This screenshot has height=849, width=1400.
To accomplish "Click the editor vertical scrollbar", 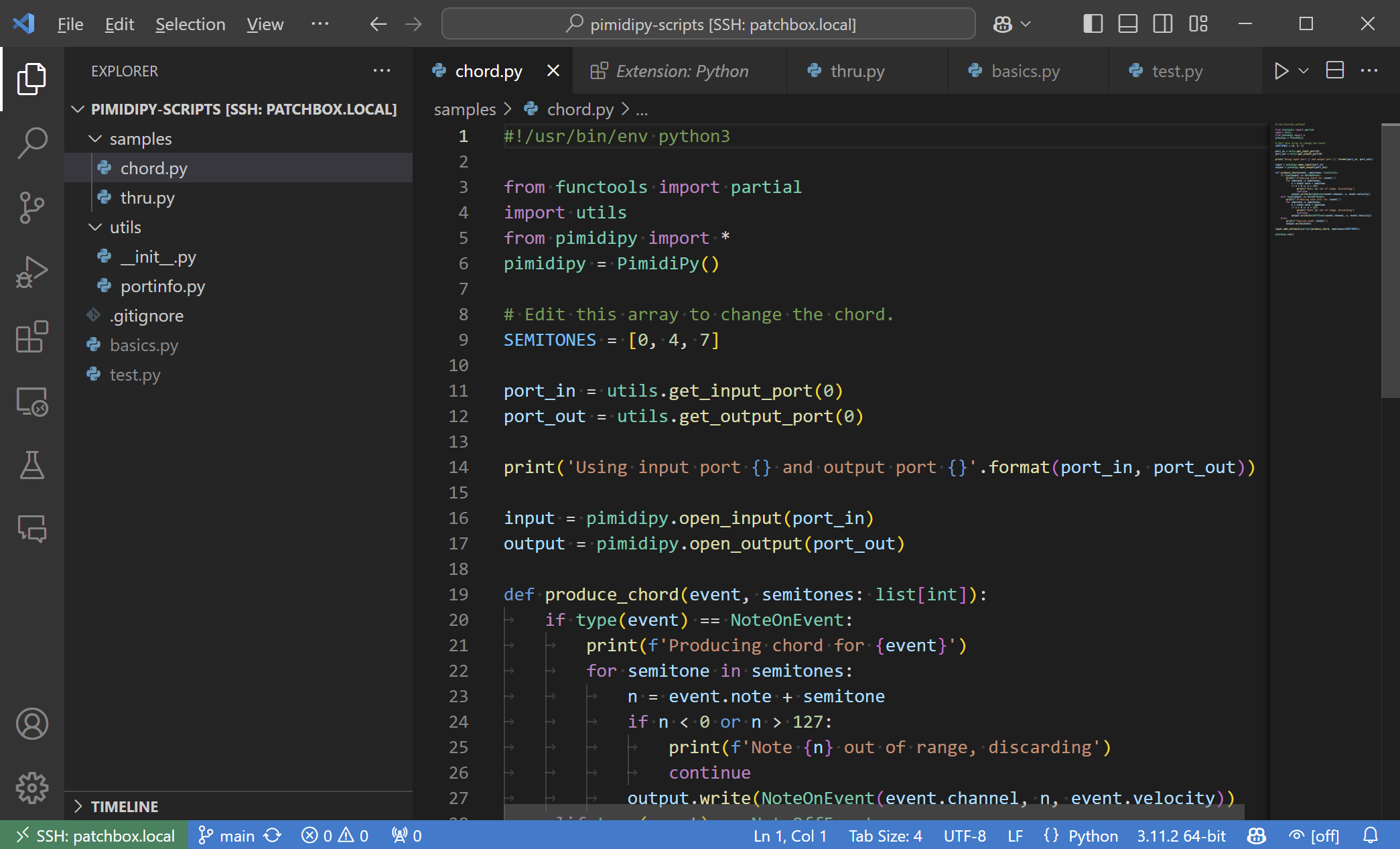I will pyautogui.click(x=1391, y=261).
